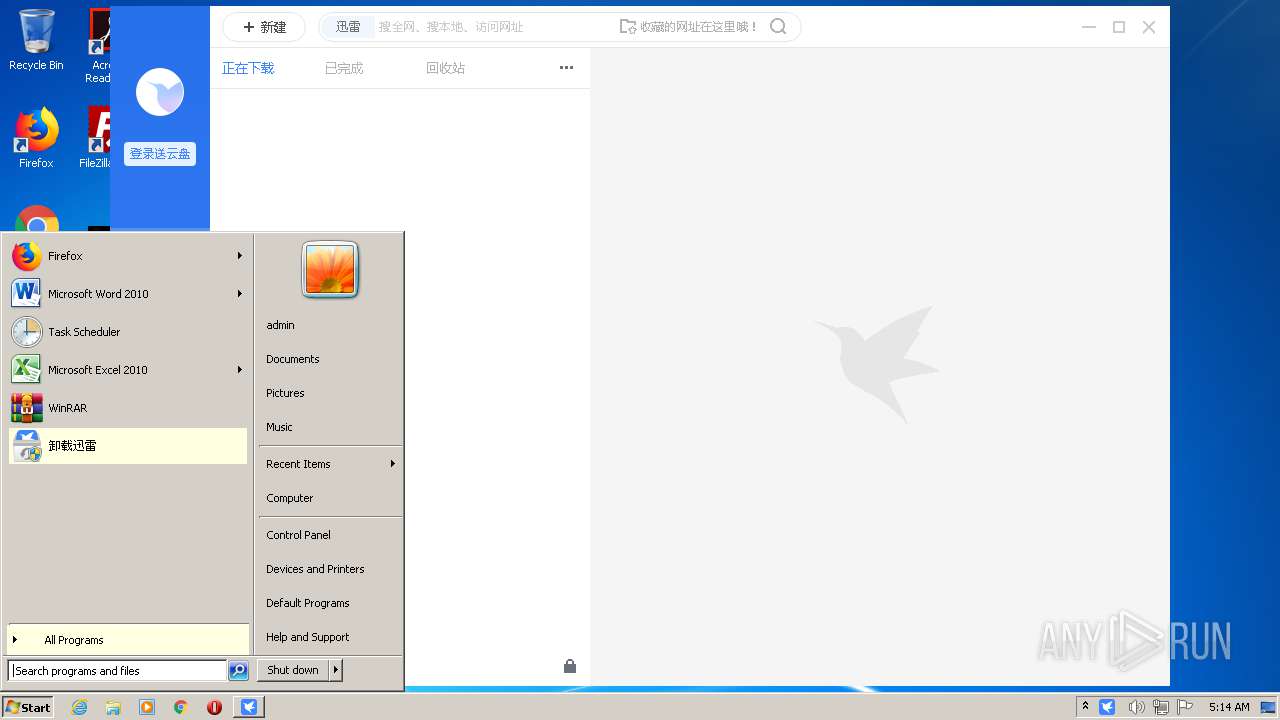Open Microsoft Word 2010 from Start menu
The width and height of the screenshot is (1280, 720).
pos(128,294)
